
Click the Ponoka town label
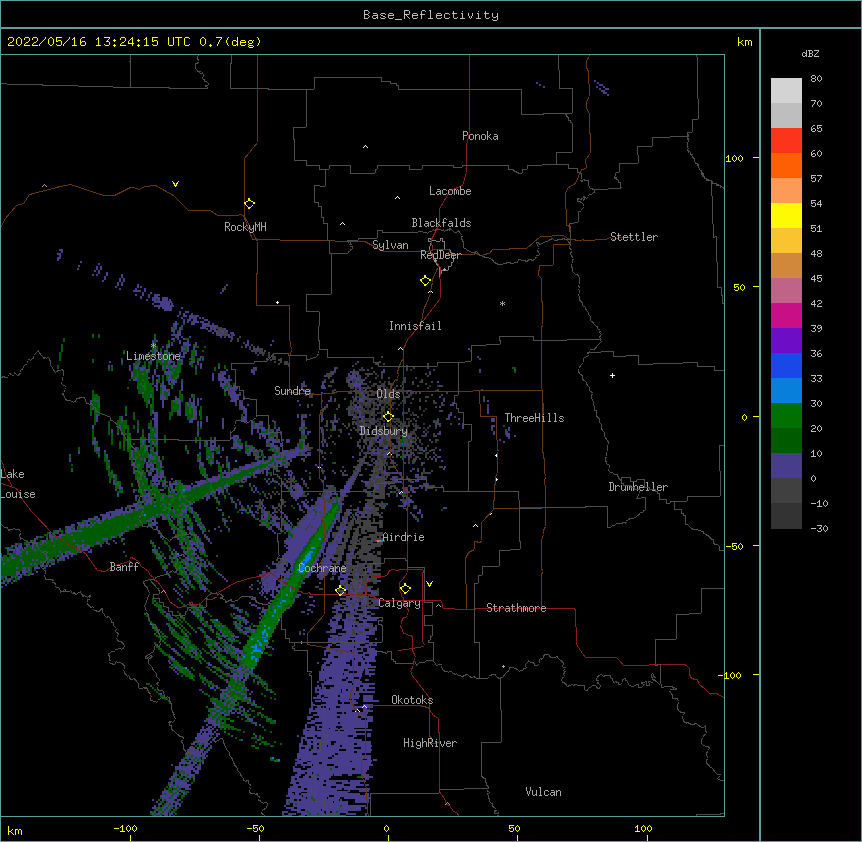(x=480, y=136)
